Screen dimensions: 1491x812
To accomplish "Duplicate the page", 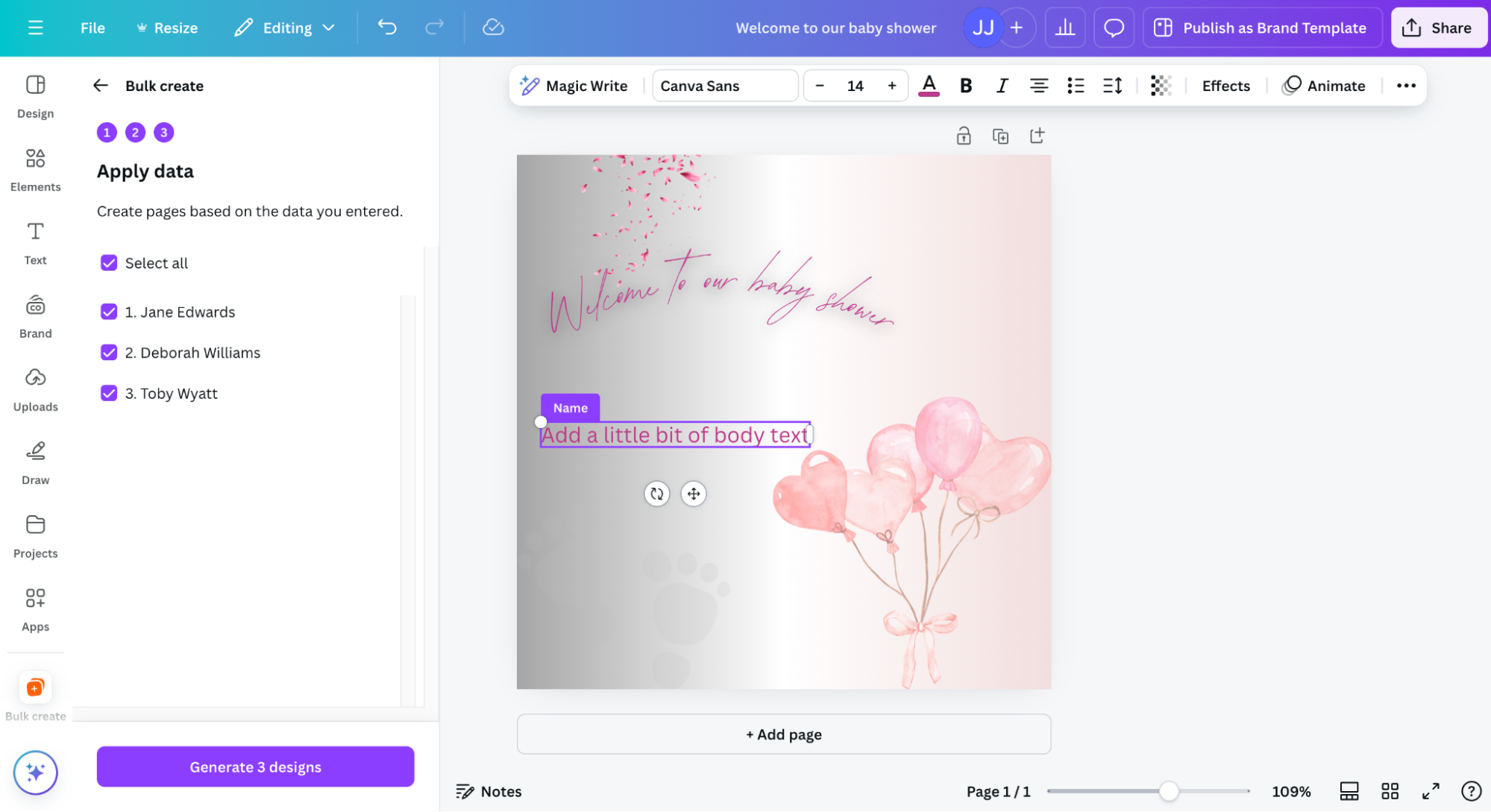I will [x=1000, y=136].
